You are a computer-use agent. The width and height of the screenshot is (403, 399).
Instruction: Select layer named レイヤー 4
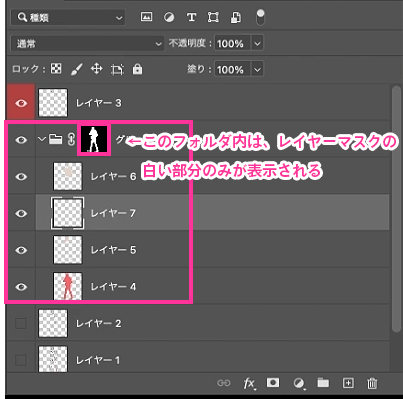114,287
